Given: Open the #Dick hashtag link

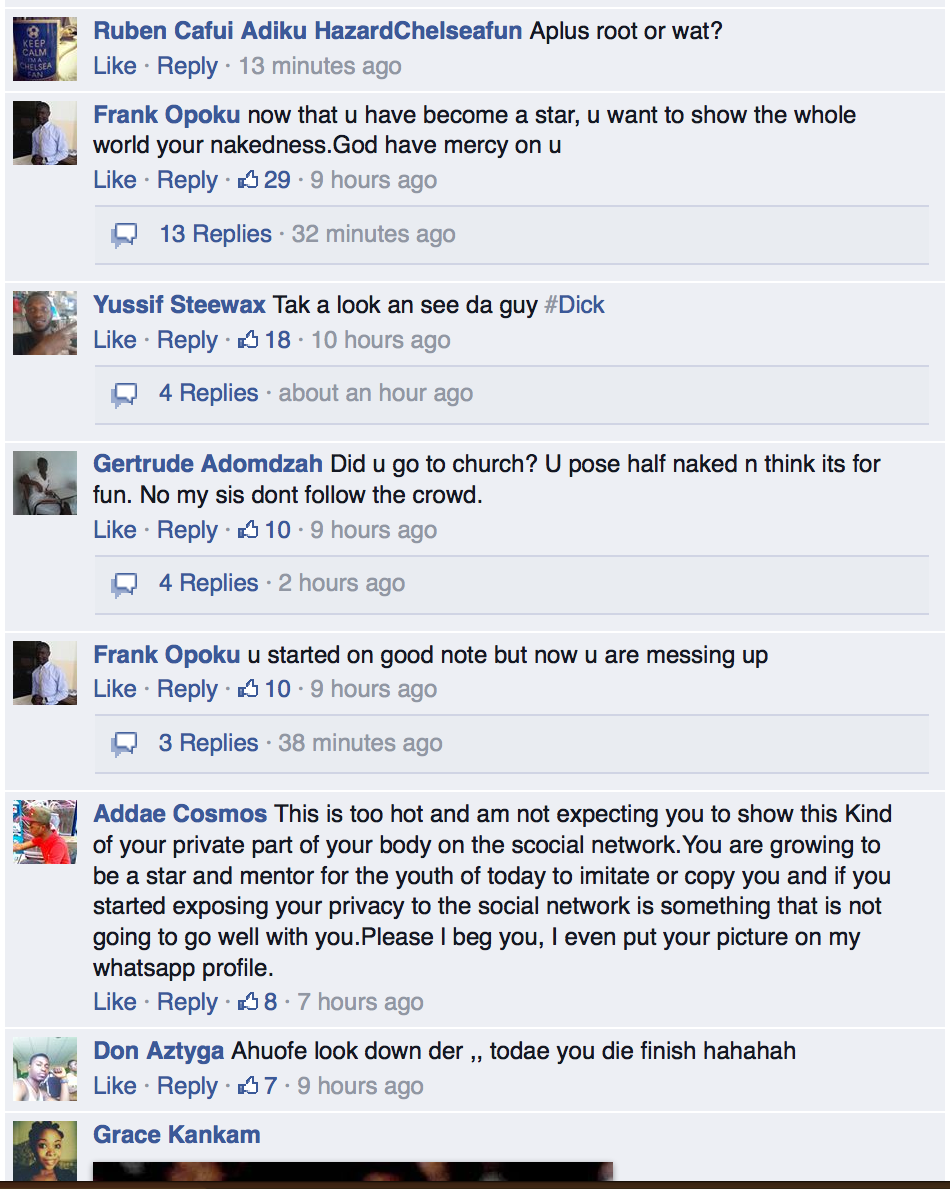Looking at the screenshot, I should pyautogui.click(x=575, y=305).
